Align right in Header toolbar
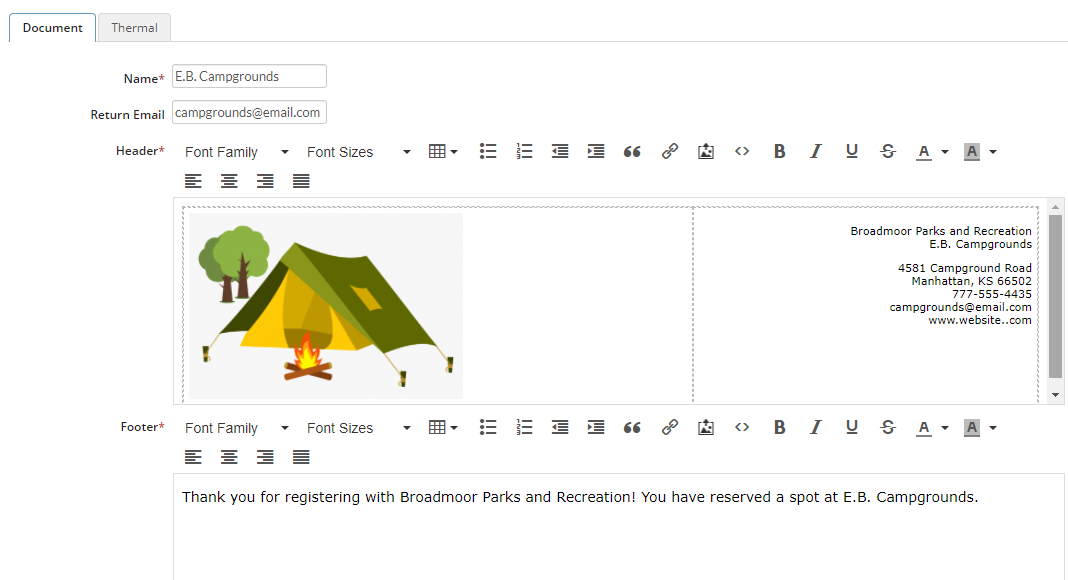This screenshot has width=1068, height=580. point(265,181)
